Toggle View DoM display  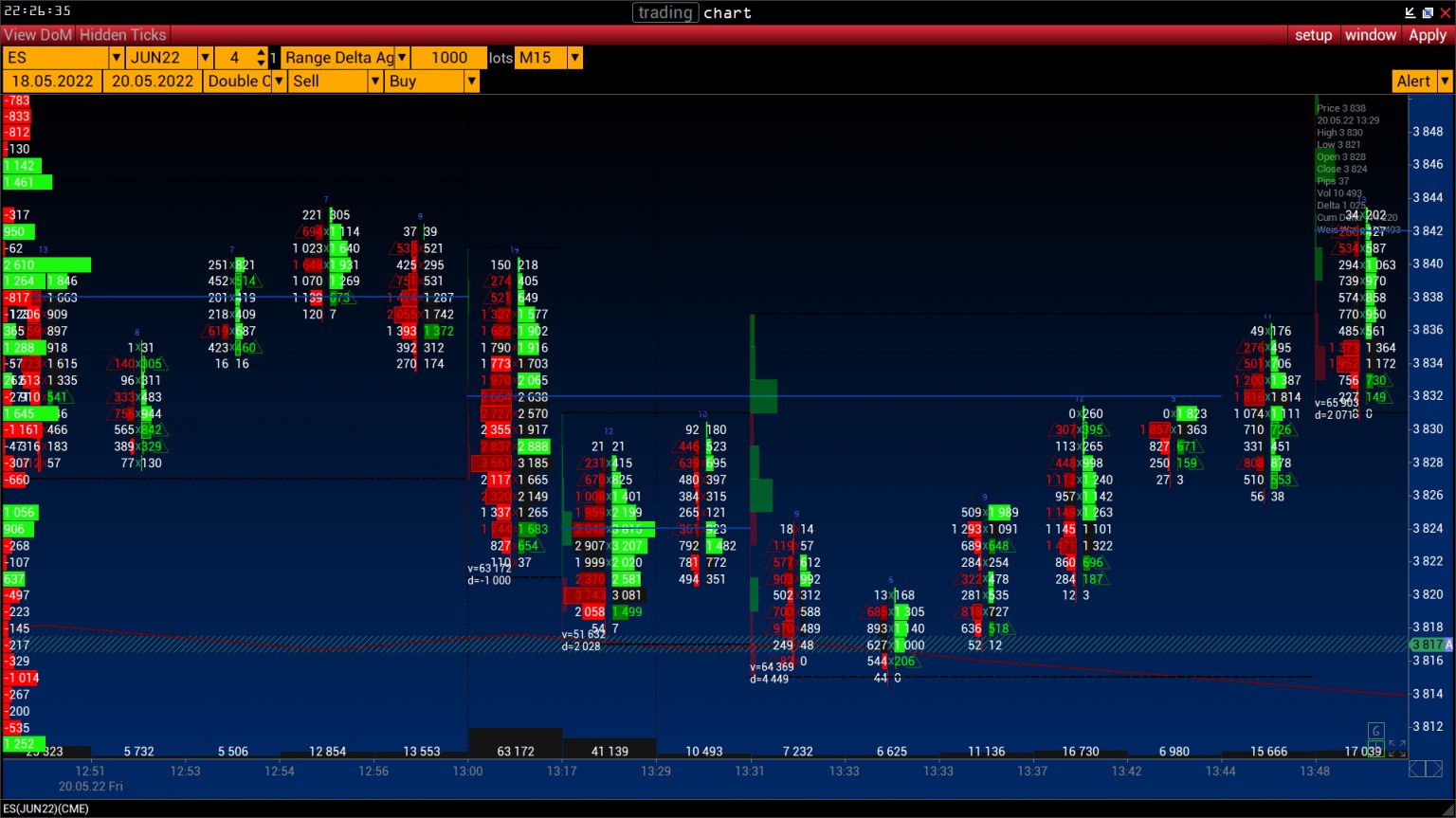click(x=38, y=35)
